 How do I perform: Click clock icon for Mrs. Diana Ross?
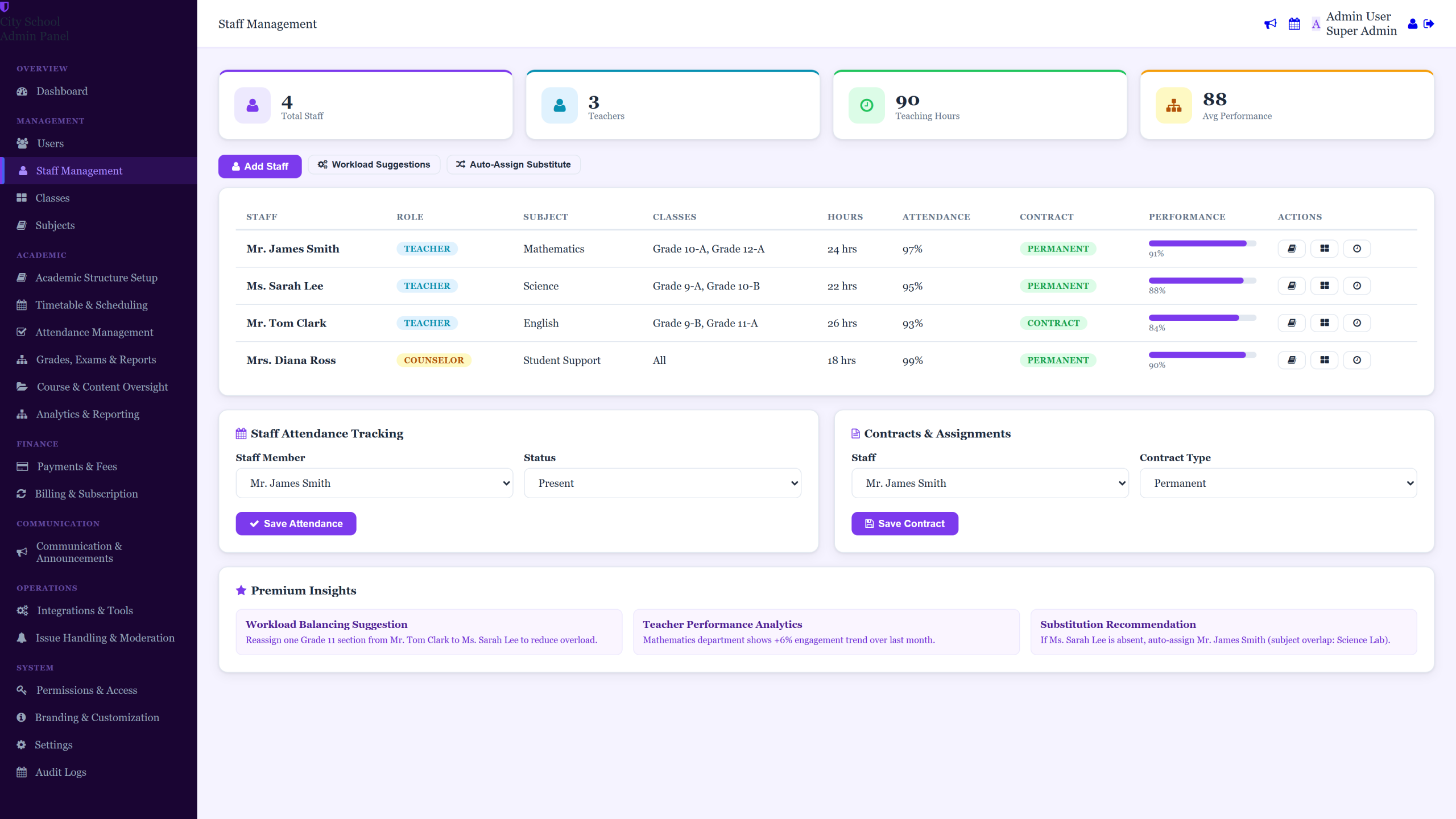(x=1356, y=360)
